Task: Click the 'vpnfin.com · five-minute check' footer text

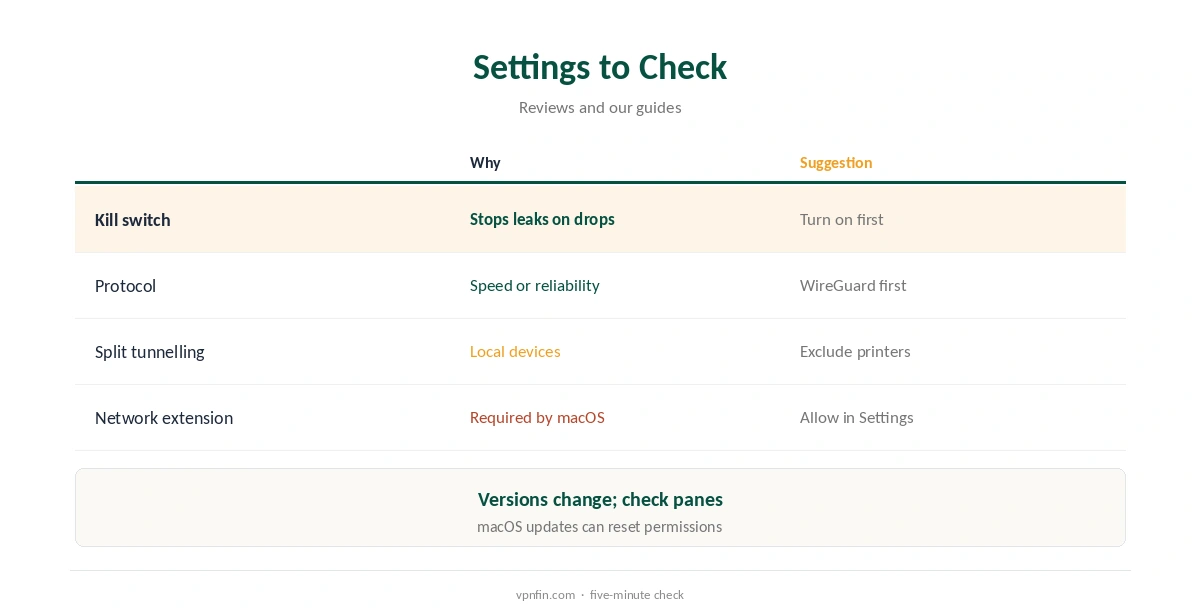Action: click(600, 595)
